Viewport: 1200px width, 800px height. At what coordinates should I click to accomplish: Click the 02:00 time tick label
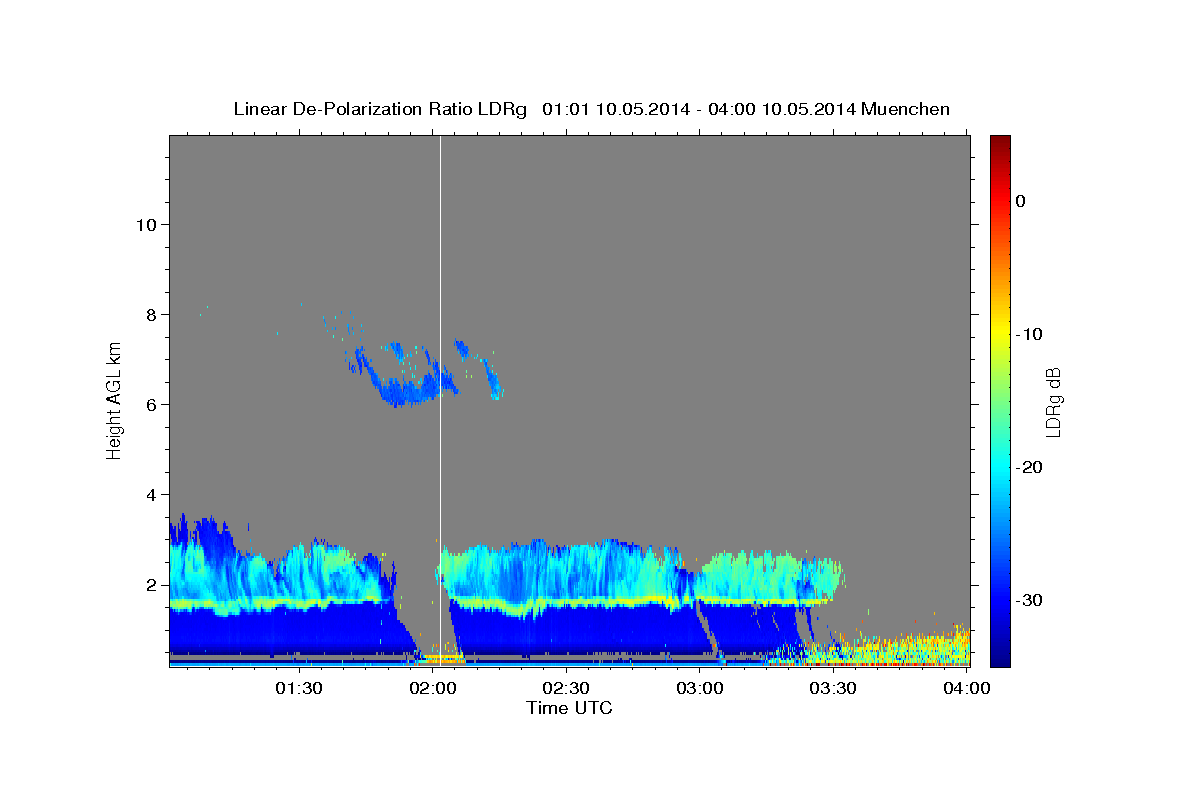[433, 688]
